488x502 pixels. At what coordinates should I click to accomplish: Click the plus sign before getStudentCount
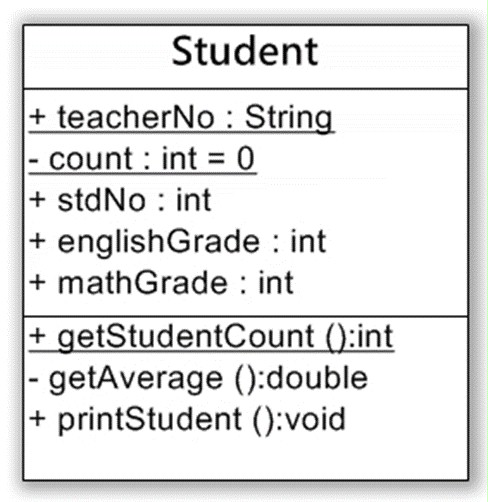tap(37, 336)
